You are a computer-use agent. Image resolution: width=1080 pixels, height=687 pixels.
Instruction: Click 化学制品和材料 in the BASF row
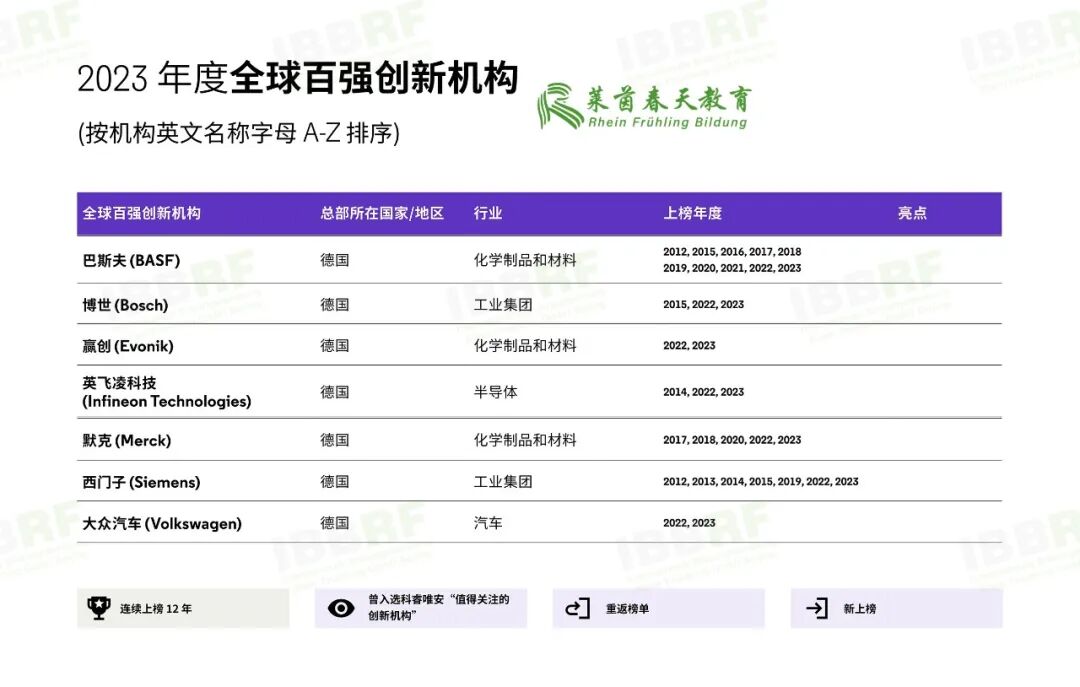[x=525, y=260]
